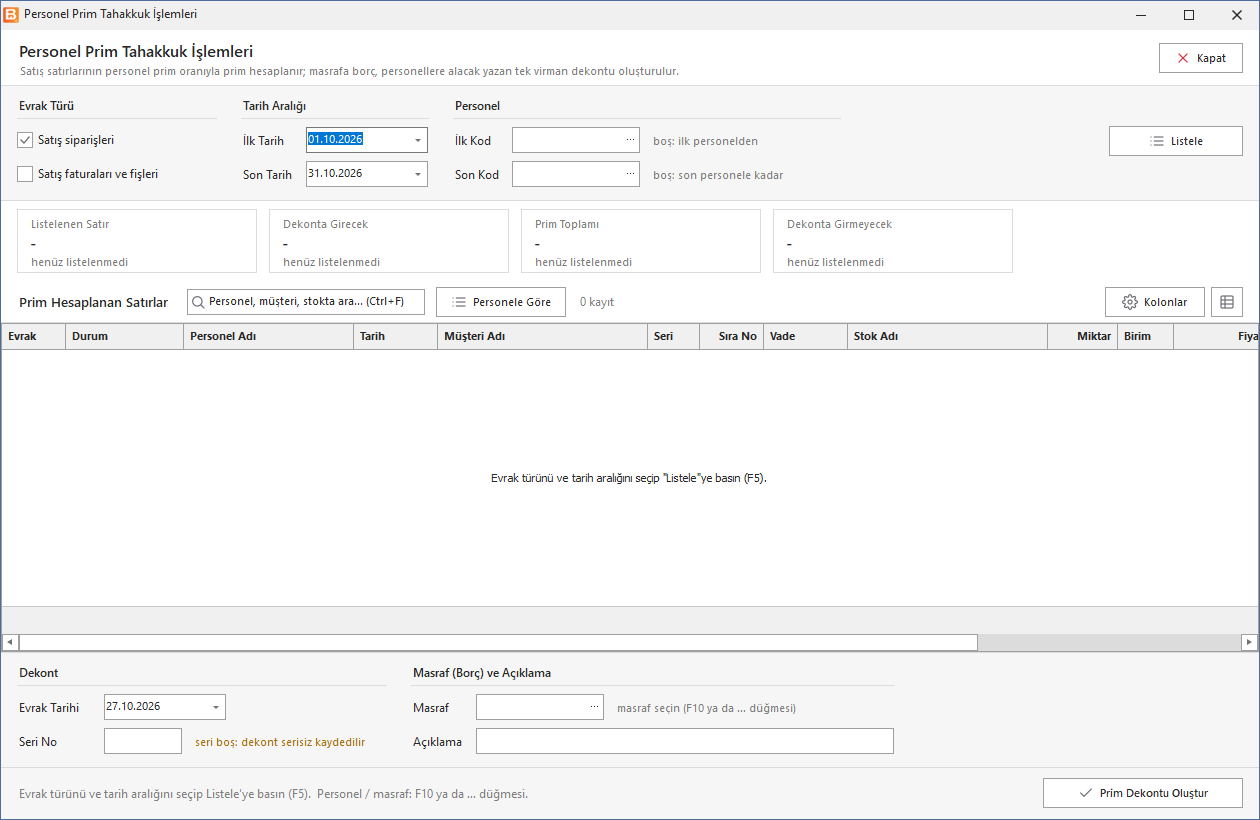Focus the personnel, customer, stock search box
The image size is (1260, 820).
pyautogui.click(x=306, y=302)
